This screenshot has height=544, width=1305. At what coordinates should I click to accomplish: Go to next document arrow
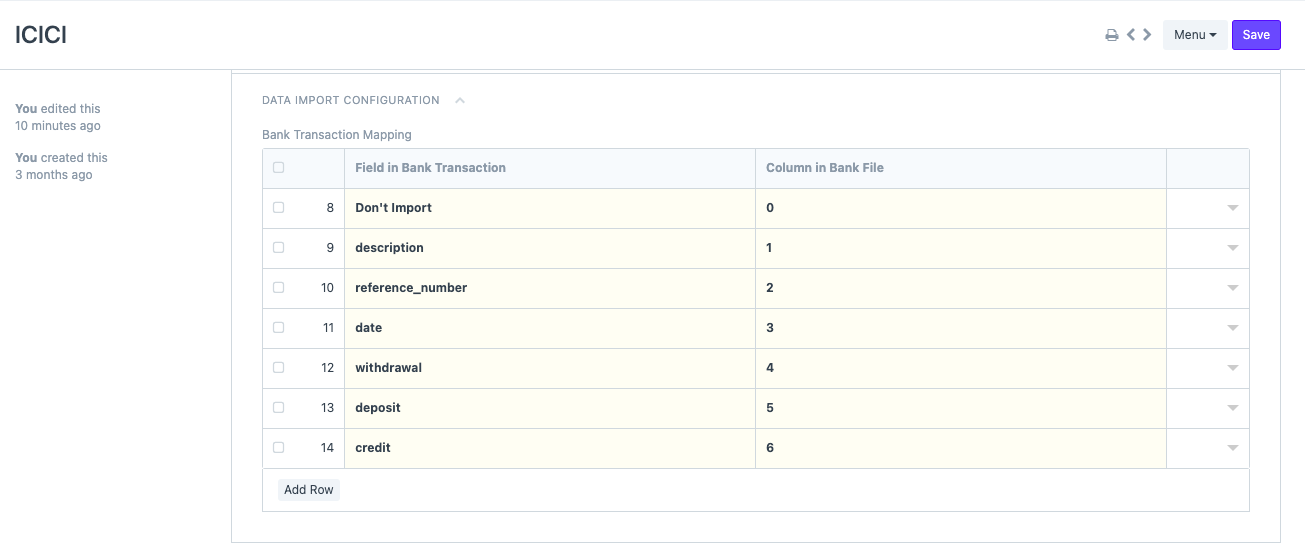pos(1147,35)
